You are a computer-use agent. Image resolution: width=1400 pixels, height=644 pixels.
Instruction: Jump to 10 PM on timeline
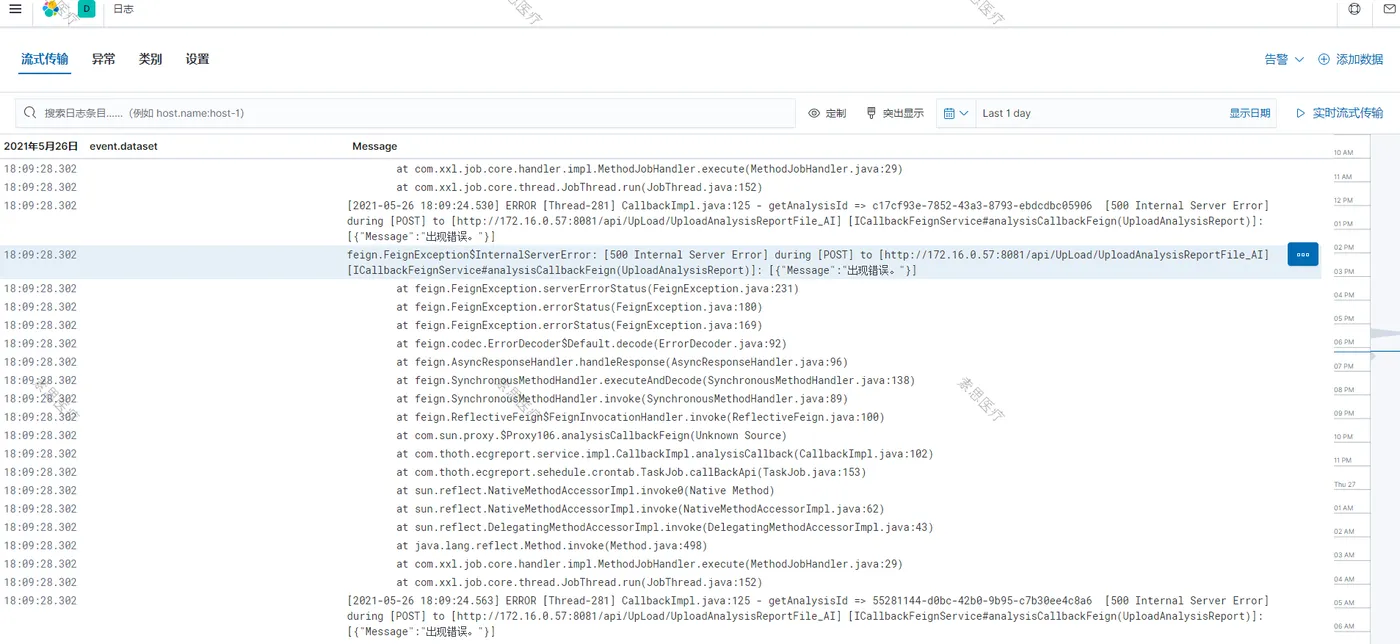1343,437
